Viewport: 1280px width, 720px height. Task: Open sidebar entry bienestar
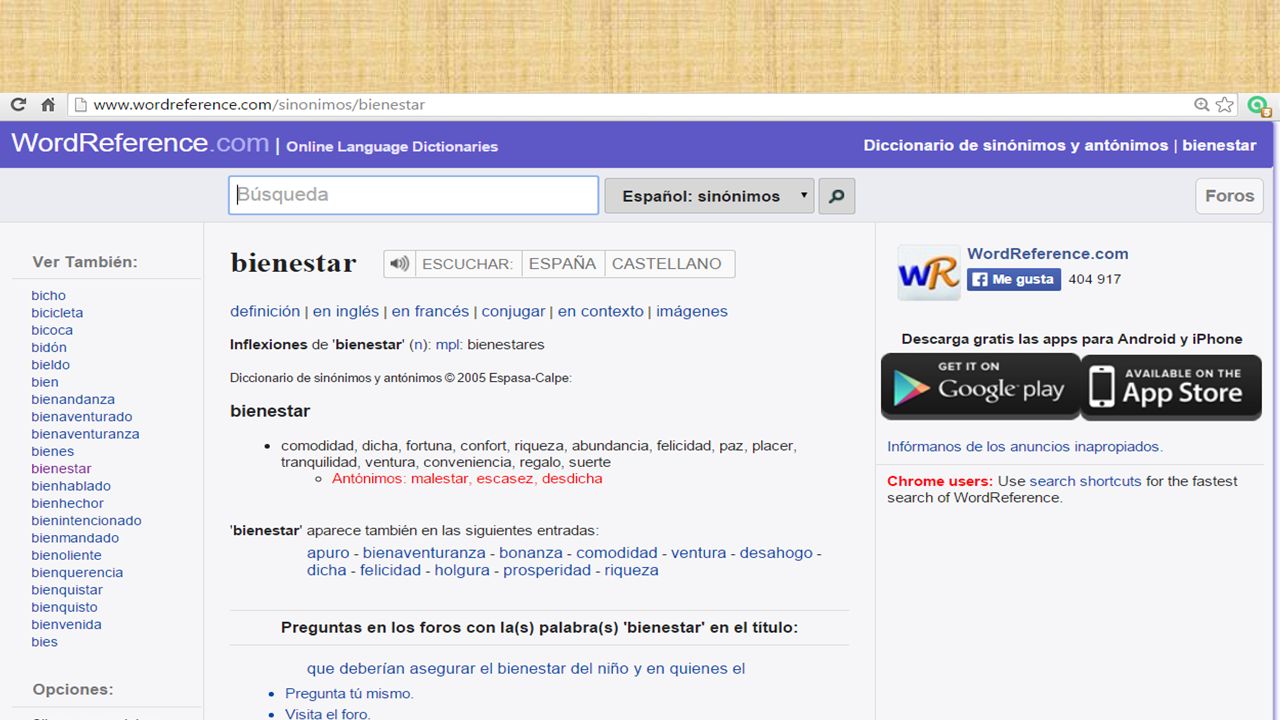coord(61,469)
